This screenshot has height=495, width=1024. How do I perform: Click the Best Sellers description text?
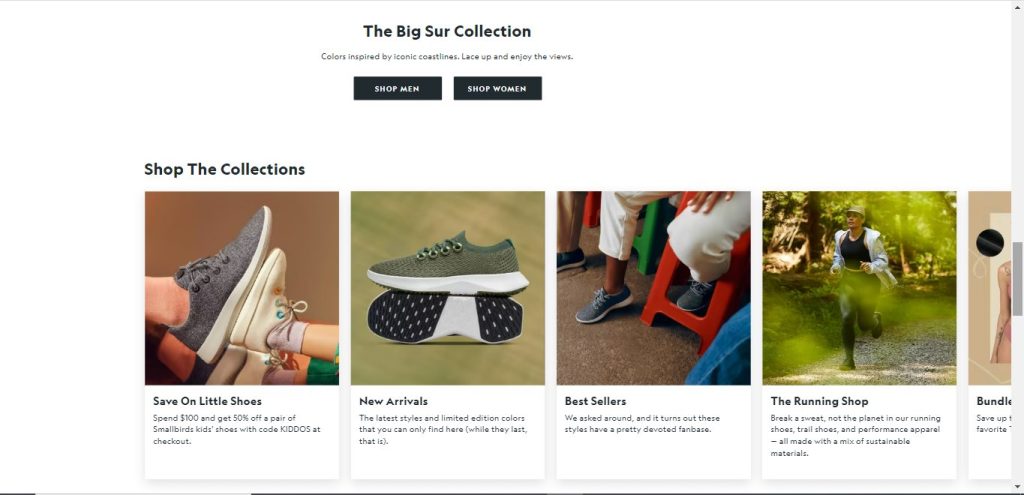[641, 424]
